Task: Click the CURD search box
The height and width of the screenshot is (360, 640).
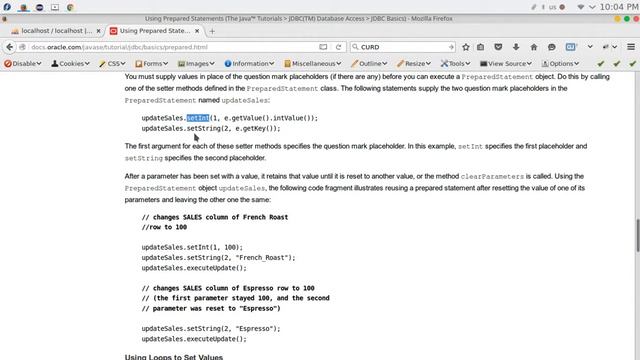Action: [402, 47]
